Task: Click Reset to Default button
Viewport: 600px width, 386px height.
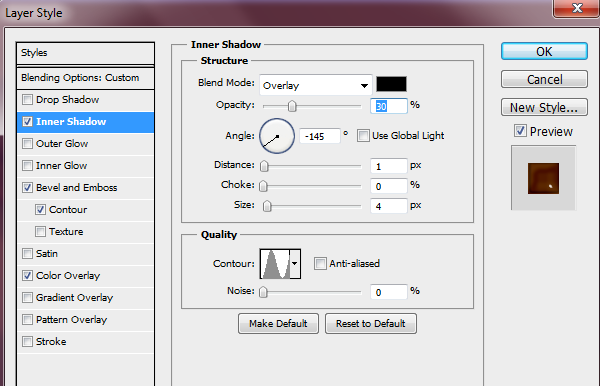Action: (x=371, y=324)
